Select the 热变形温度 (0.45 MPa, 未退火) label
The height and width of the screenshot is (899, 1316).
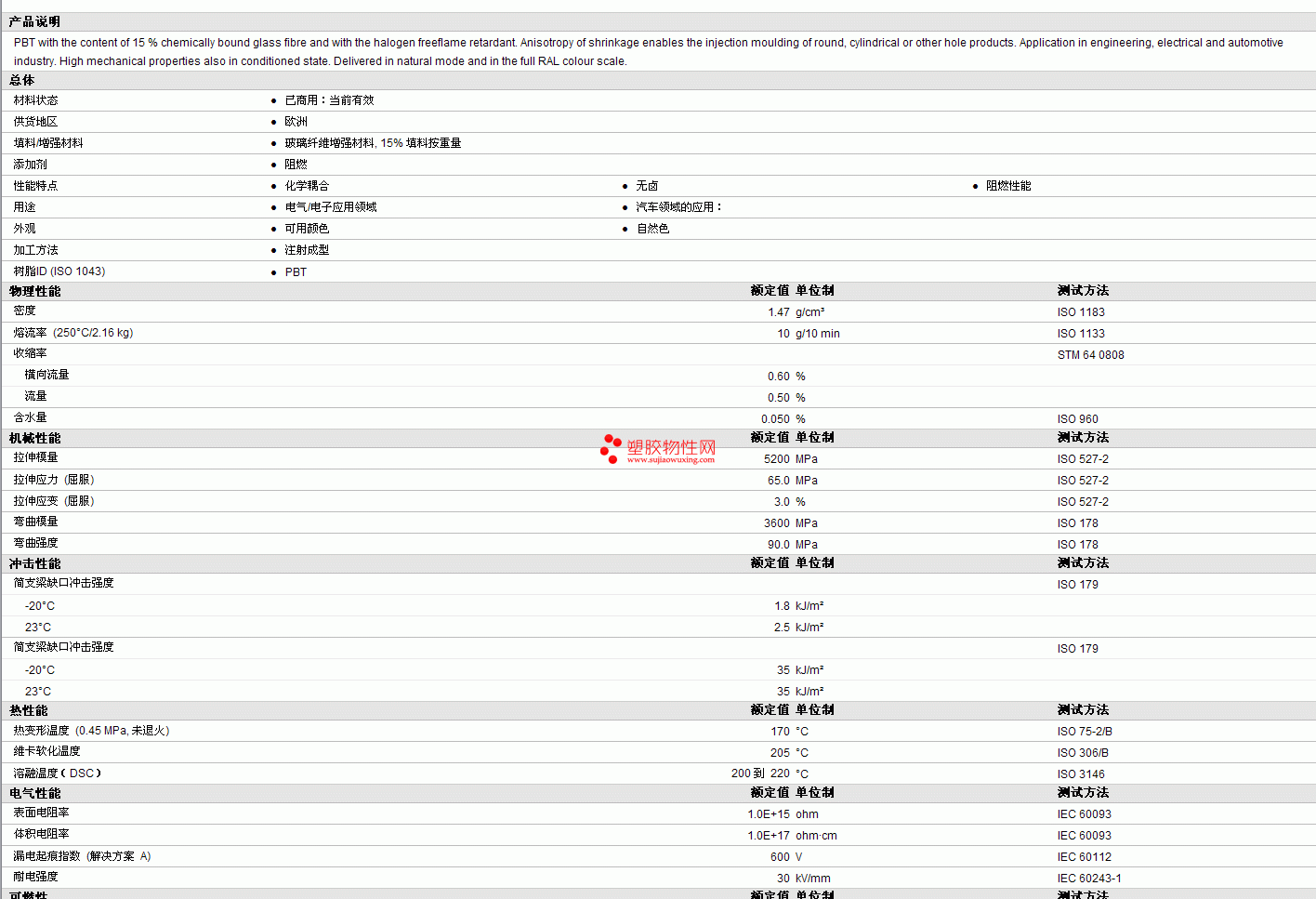[x=91, y=731]
